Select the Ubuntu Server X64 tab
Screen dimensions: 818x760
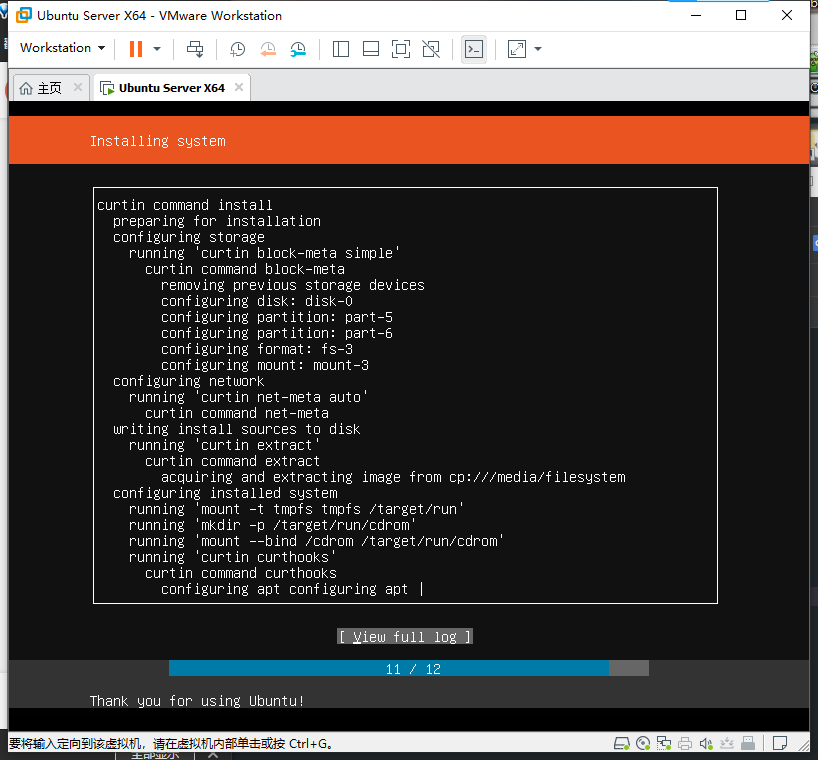coord(172,88)
